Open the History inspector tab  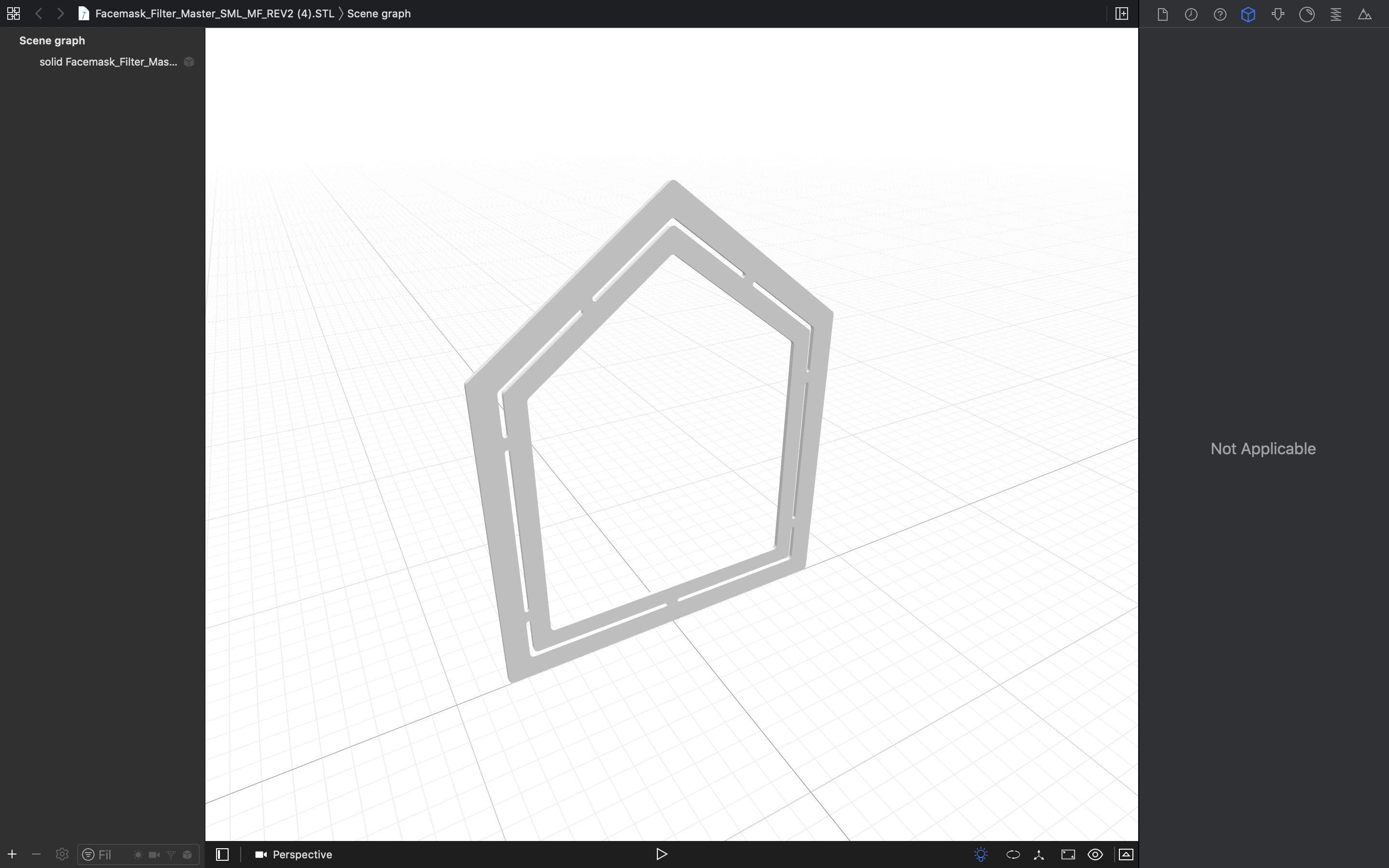click(1191, 14)
